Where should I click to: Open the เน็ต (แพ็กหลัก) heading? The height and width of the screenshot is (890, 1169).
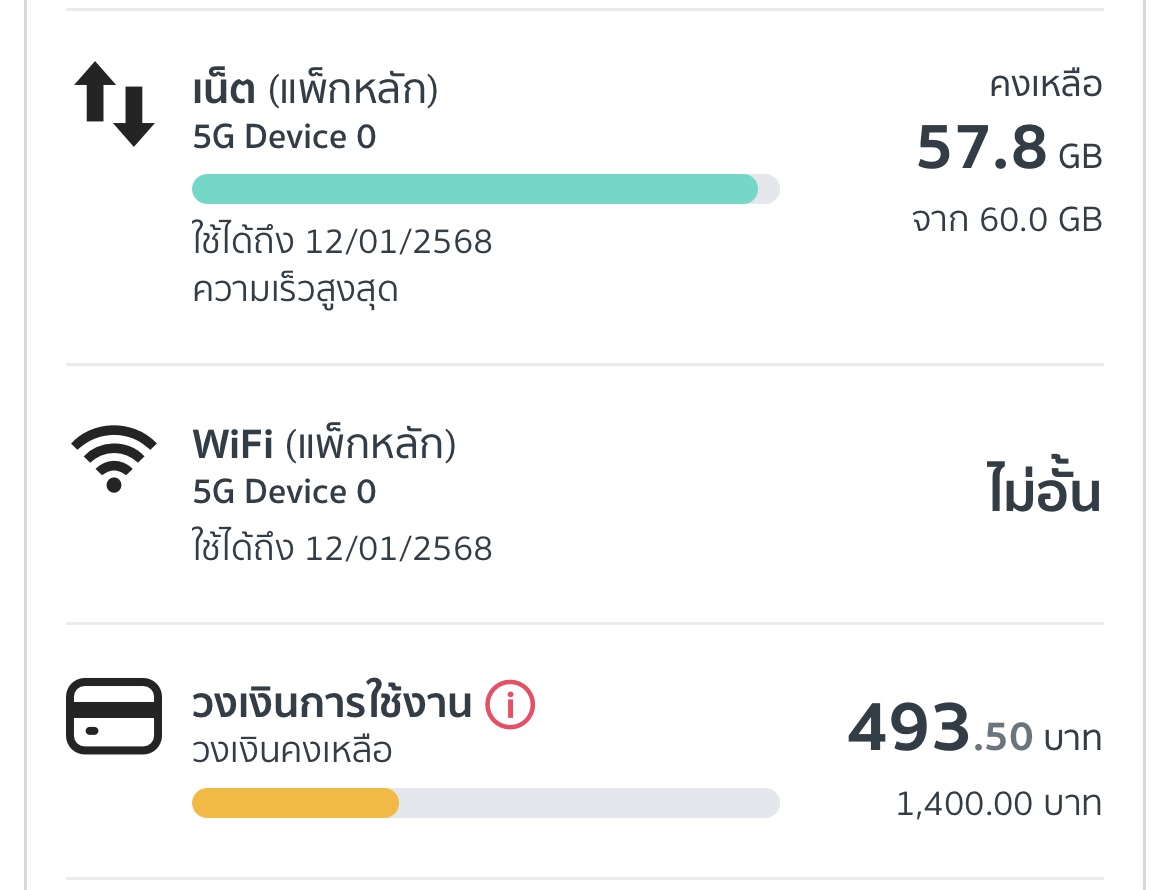315,90
